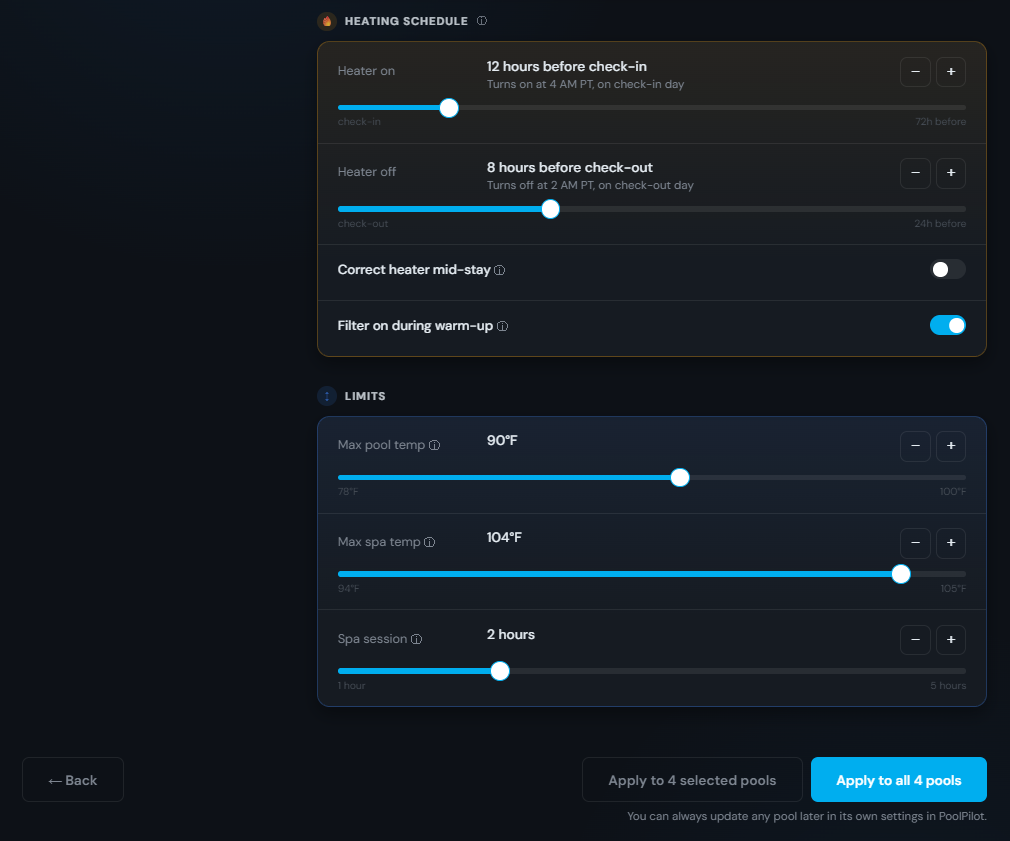Screen dimensions: 1010x841
Task: Open Max pool temp info icon
Action: click(x=434, y=446)
